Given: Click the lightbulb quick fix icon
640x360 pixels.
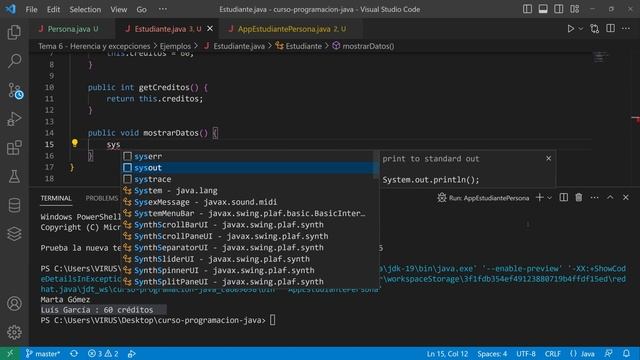Looking at the screenshot, I should point(75,143).
